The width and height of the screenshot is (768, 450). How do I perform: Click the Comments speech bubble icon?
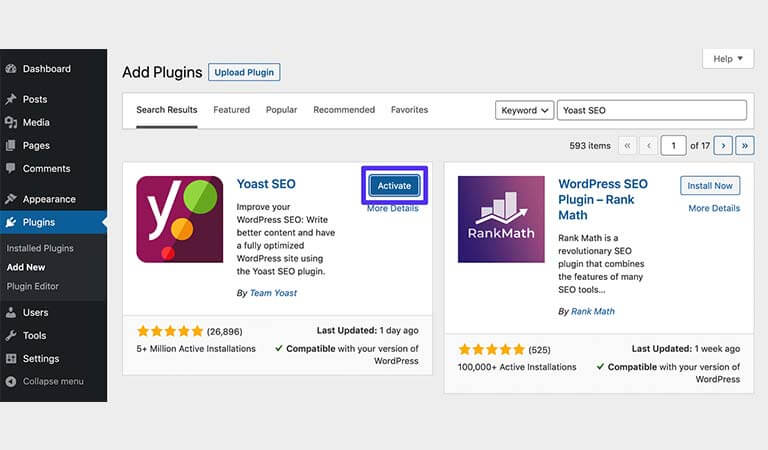(11, 168)
